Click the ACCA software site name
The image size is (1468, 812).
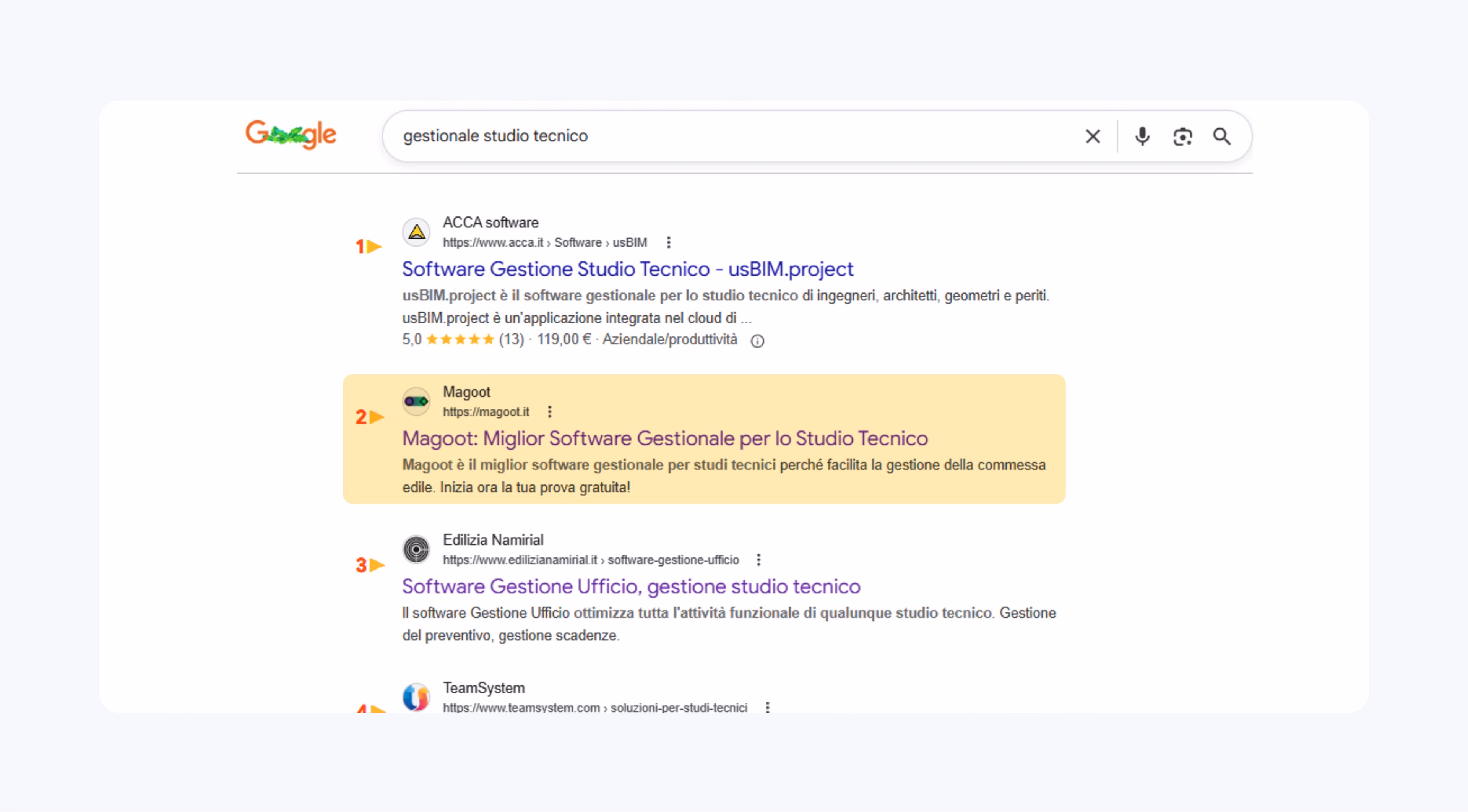(490, 222)
